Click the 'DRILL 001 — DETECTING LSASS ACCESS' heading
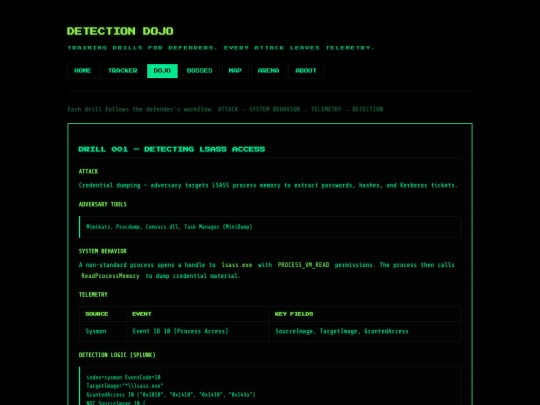 (x=172, y=149)
